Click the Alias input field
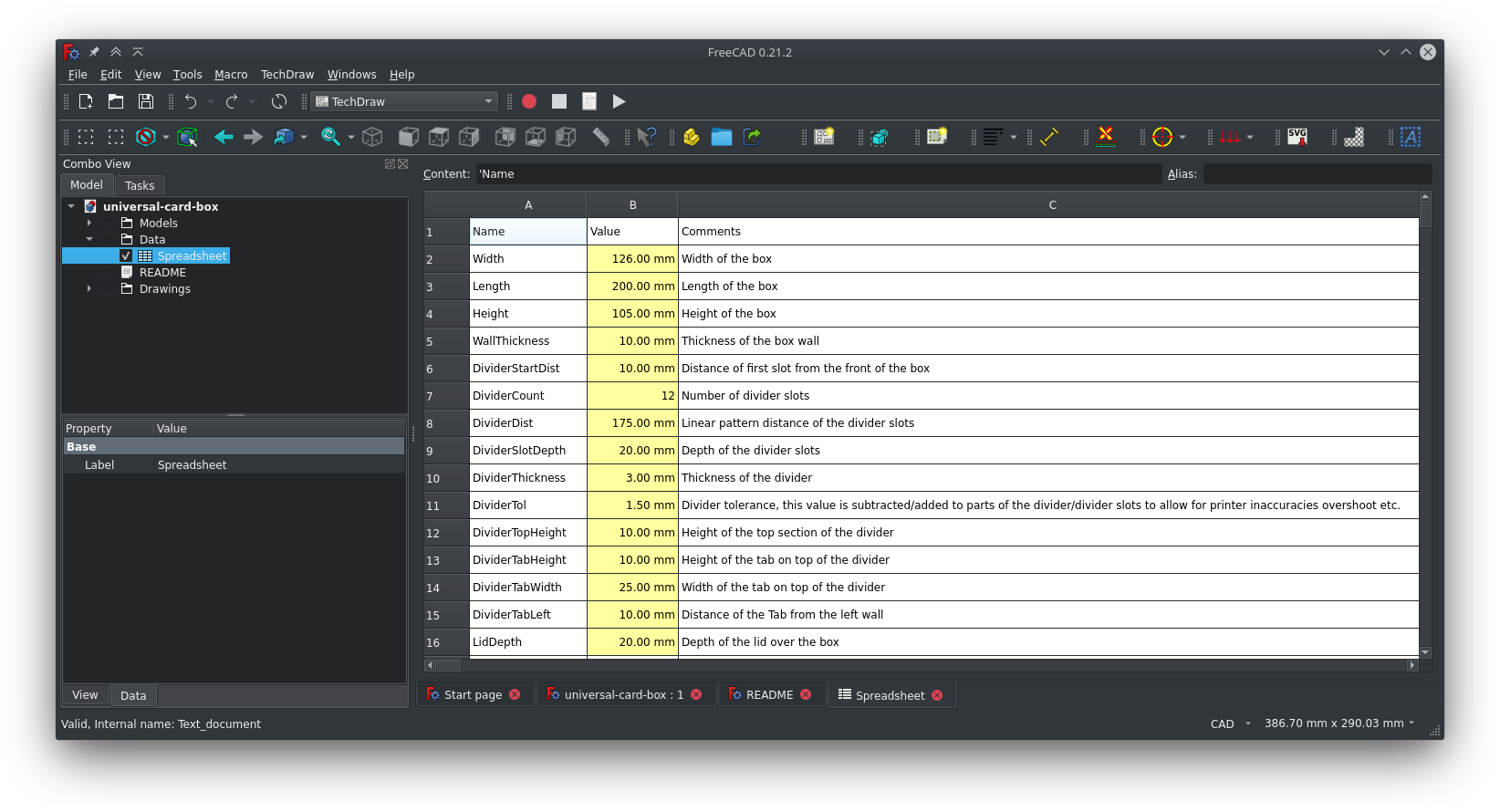 coord(1317,174)
